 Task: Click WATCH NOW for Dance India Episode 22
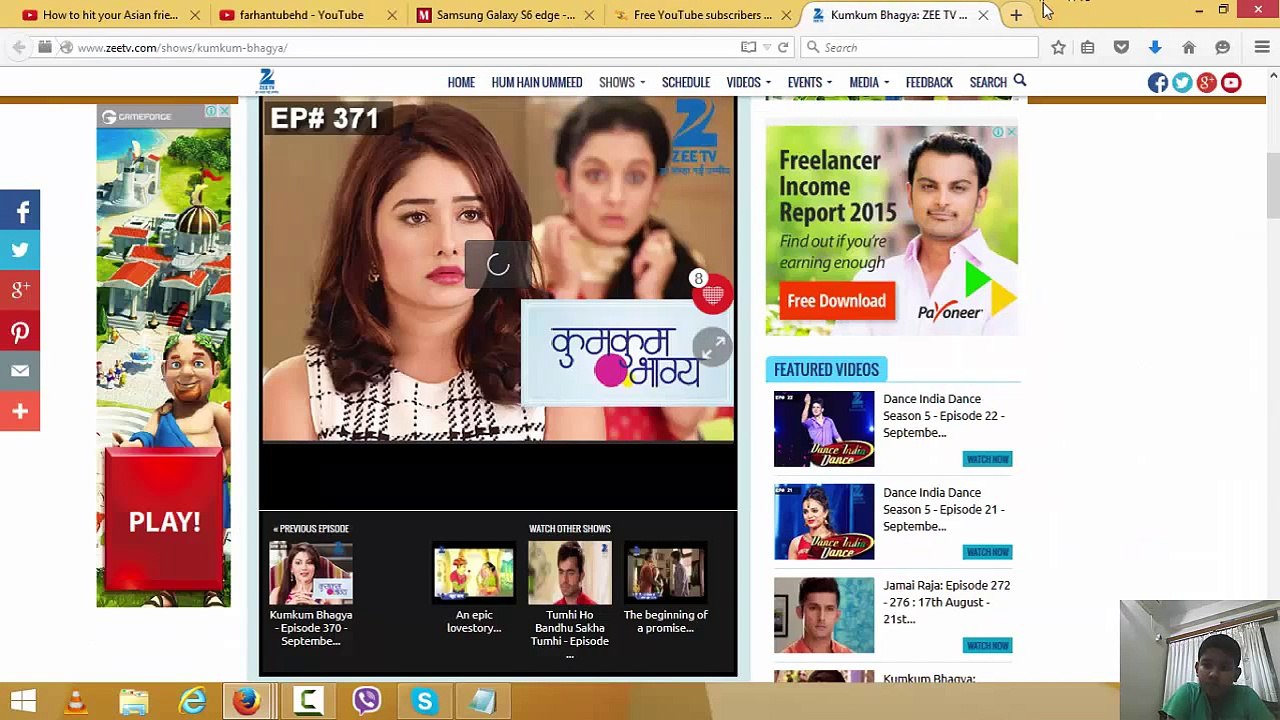[x=987, y=459]
